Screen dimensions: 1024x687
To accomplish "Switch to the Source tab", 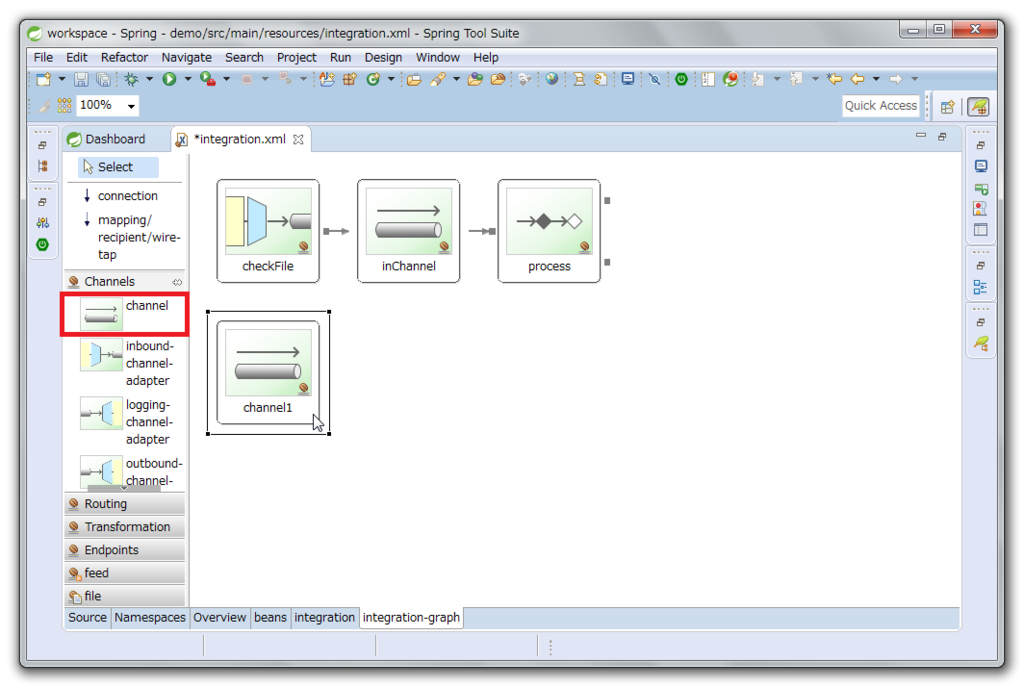I will [x=87, y=618].
